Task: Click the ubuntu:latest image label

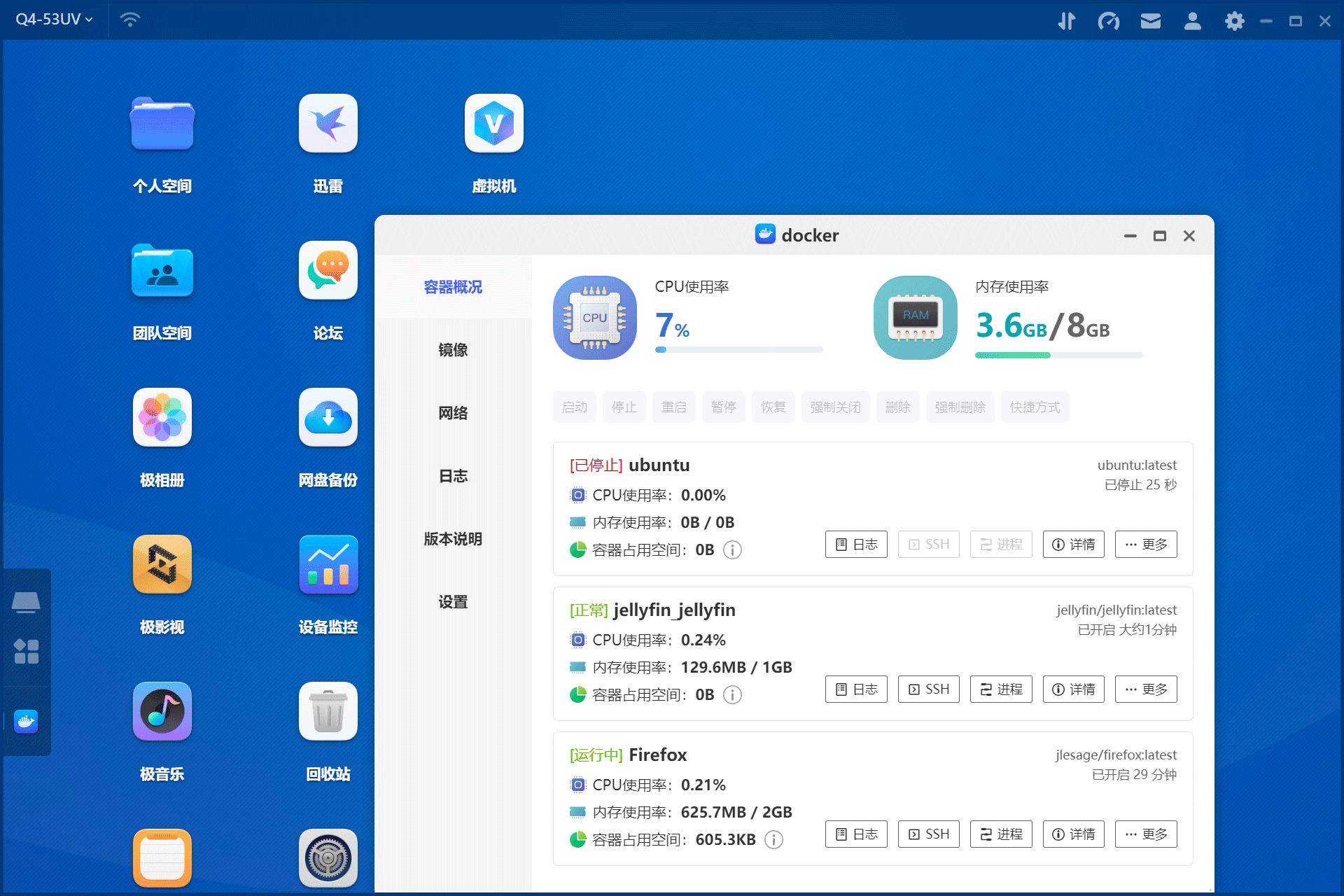Action: 1137,465
